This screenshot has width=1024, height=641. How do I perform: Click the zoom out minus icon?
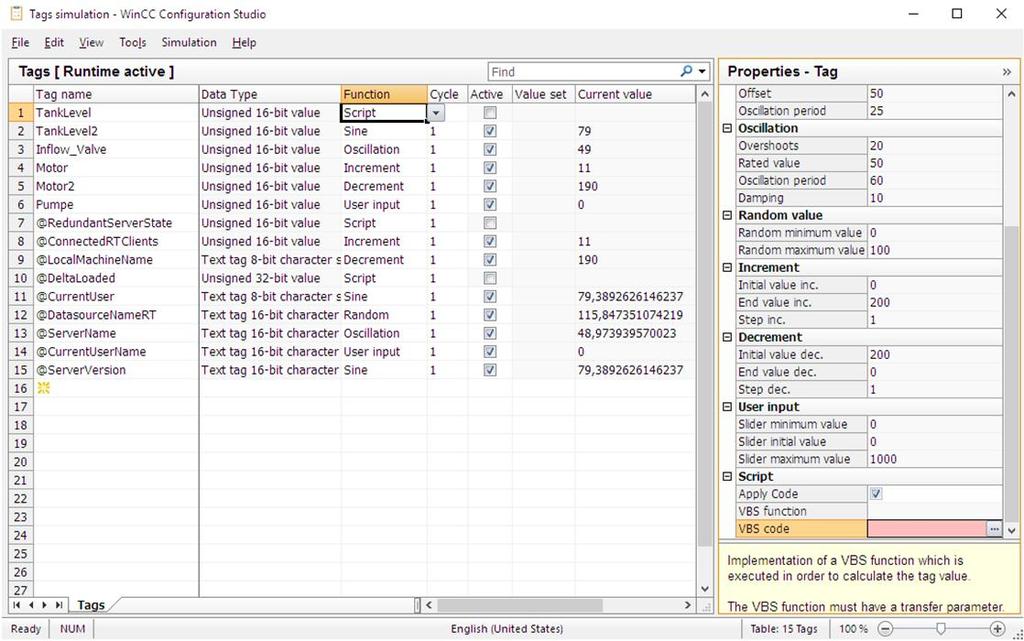885,629
